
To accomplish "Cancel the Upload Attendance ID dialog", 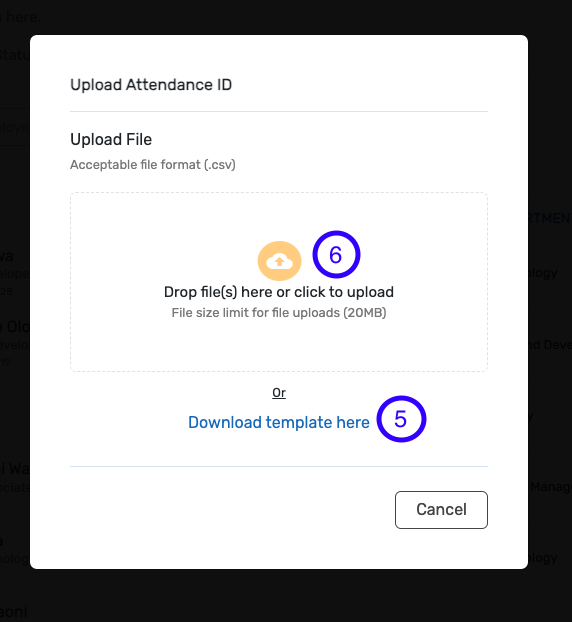I will point(441,510).
